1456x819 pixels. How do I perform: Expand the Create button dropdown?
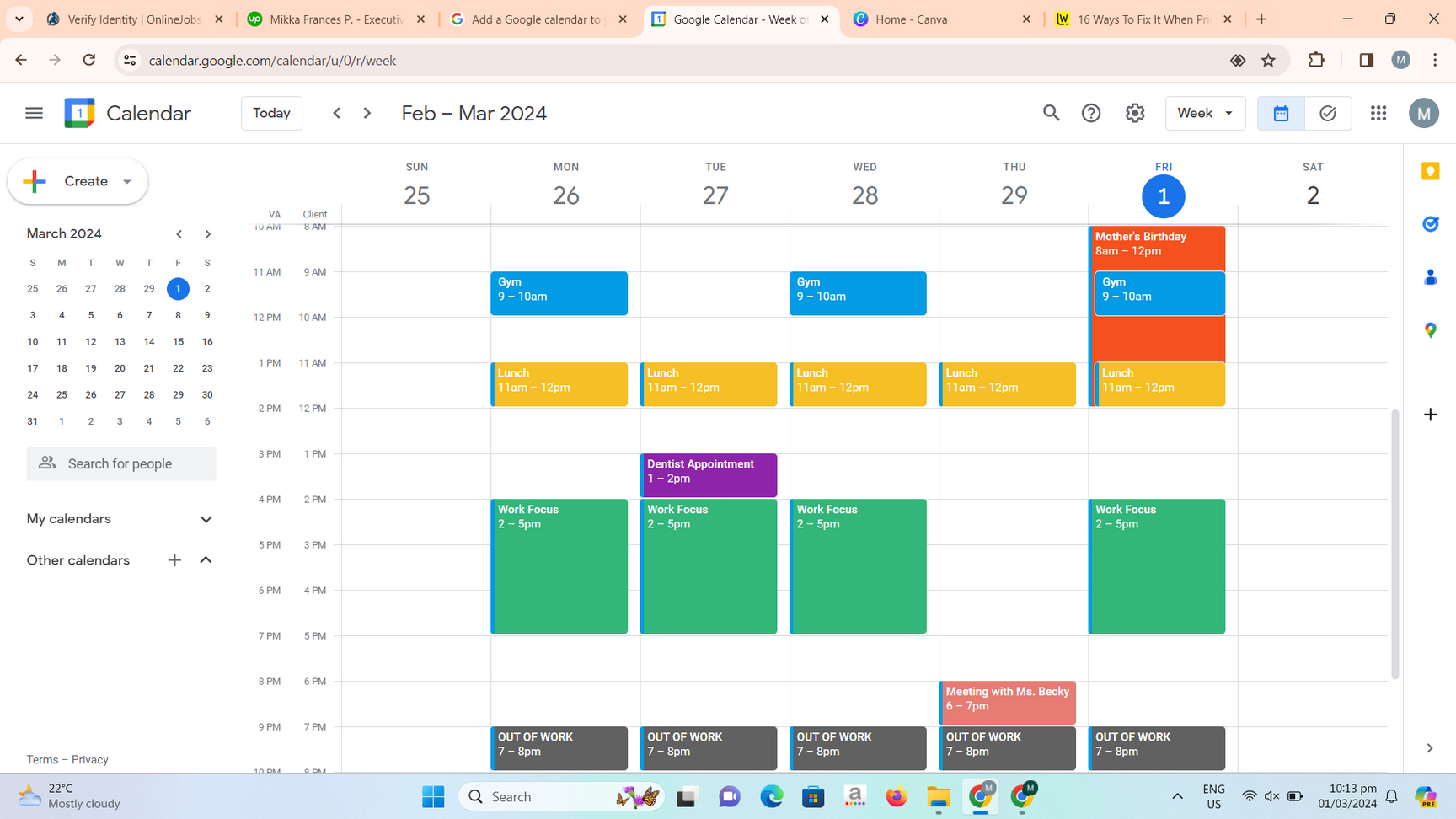[127, 181]
